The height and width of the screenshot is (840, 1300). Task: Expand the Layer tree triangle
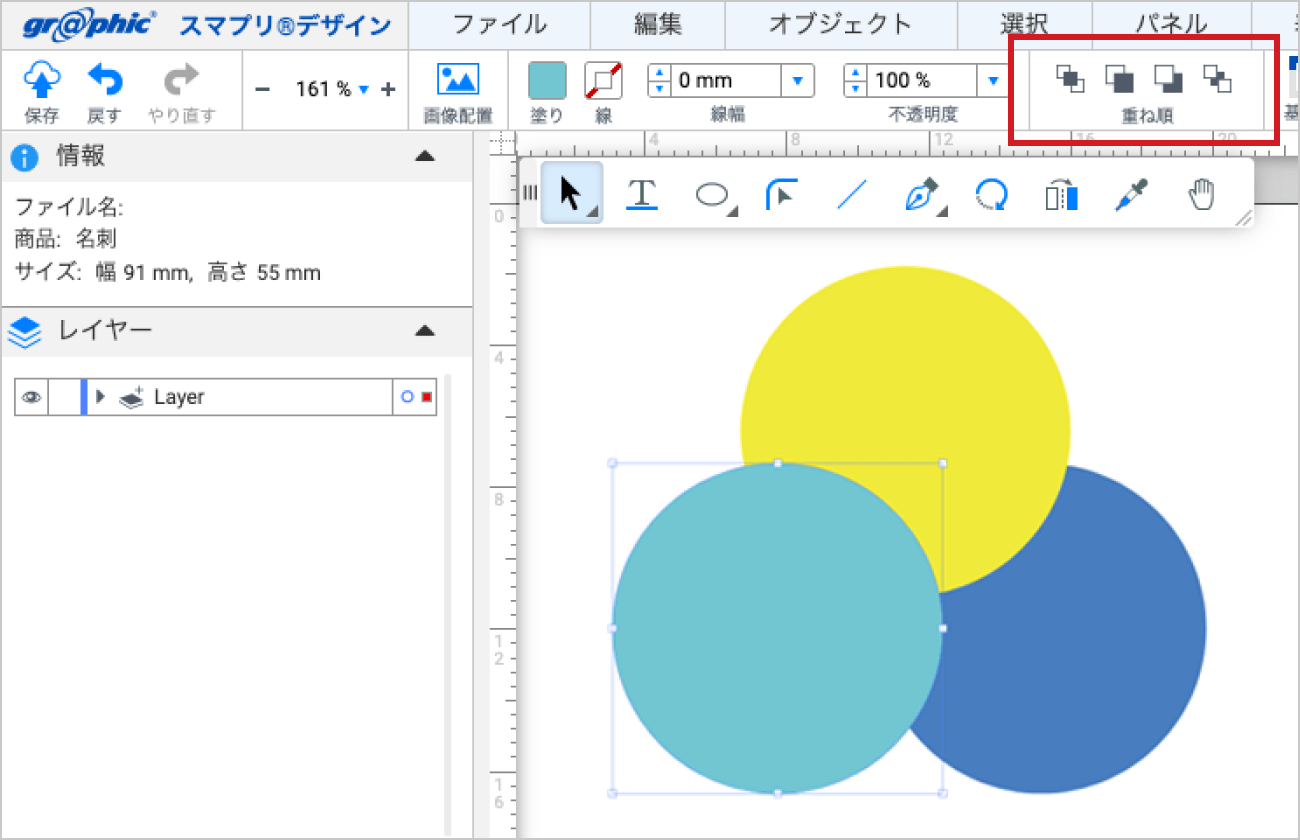pos(100,397)
